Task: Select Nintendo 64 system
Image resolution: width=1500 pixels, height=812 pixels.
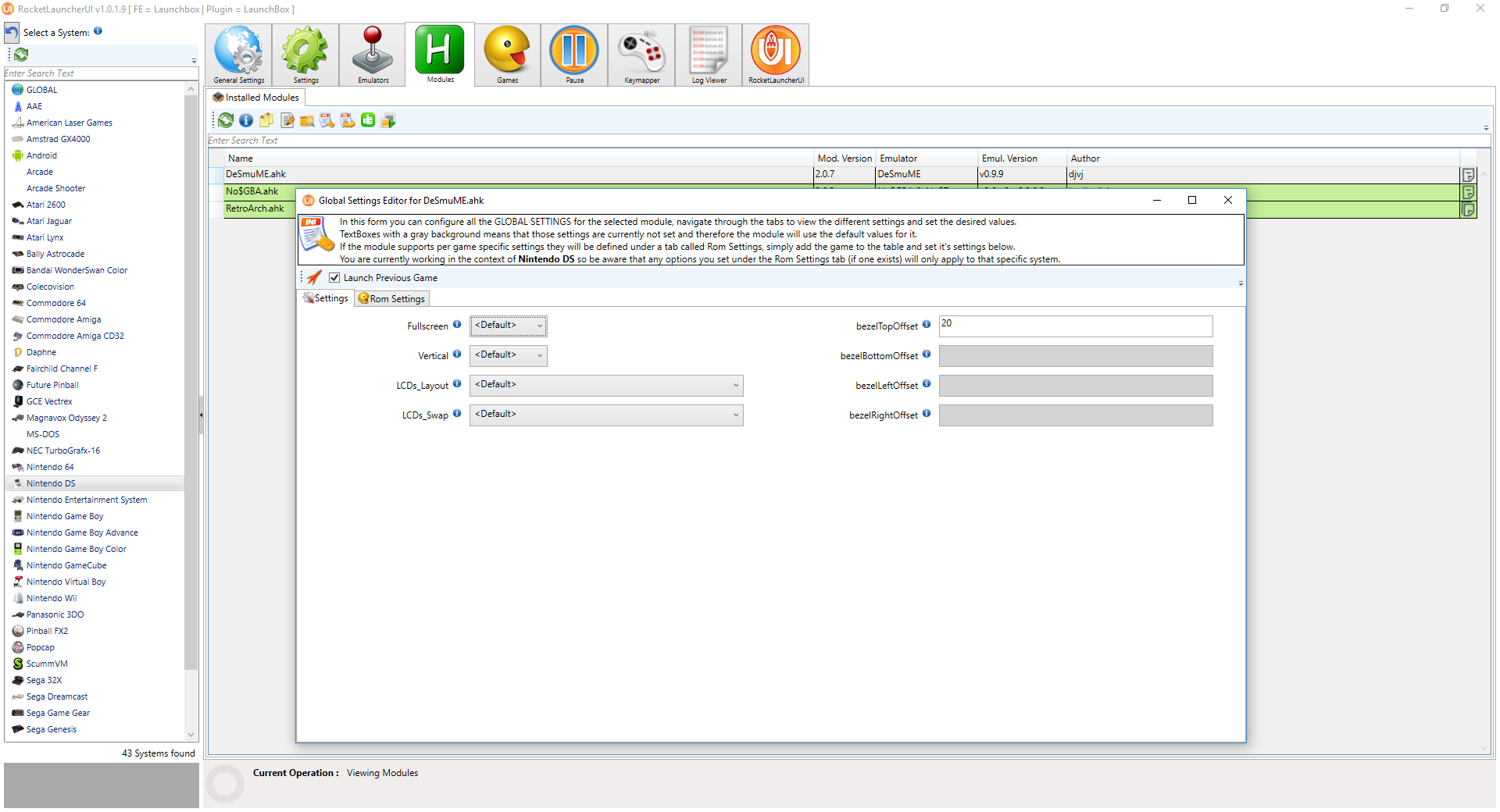Action: (x=50, y=467)
